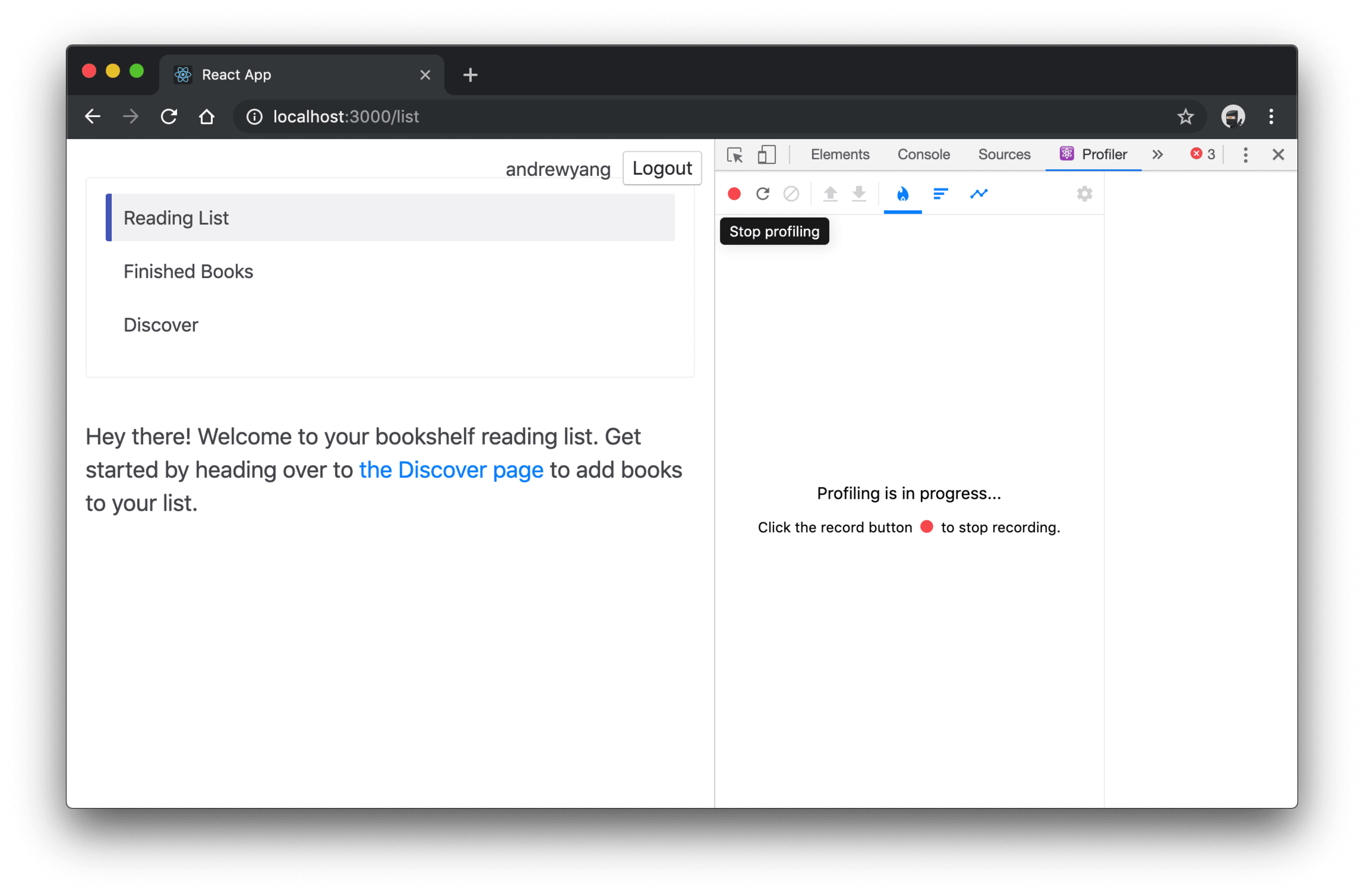Go back in browser history

tap(93, 116)
